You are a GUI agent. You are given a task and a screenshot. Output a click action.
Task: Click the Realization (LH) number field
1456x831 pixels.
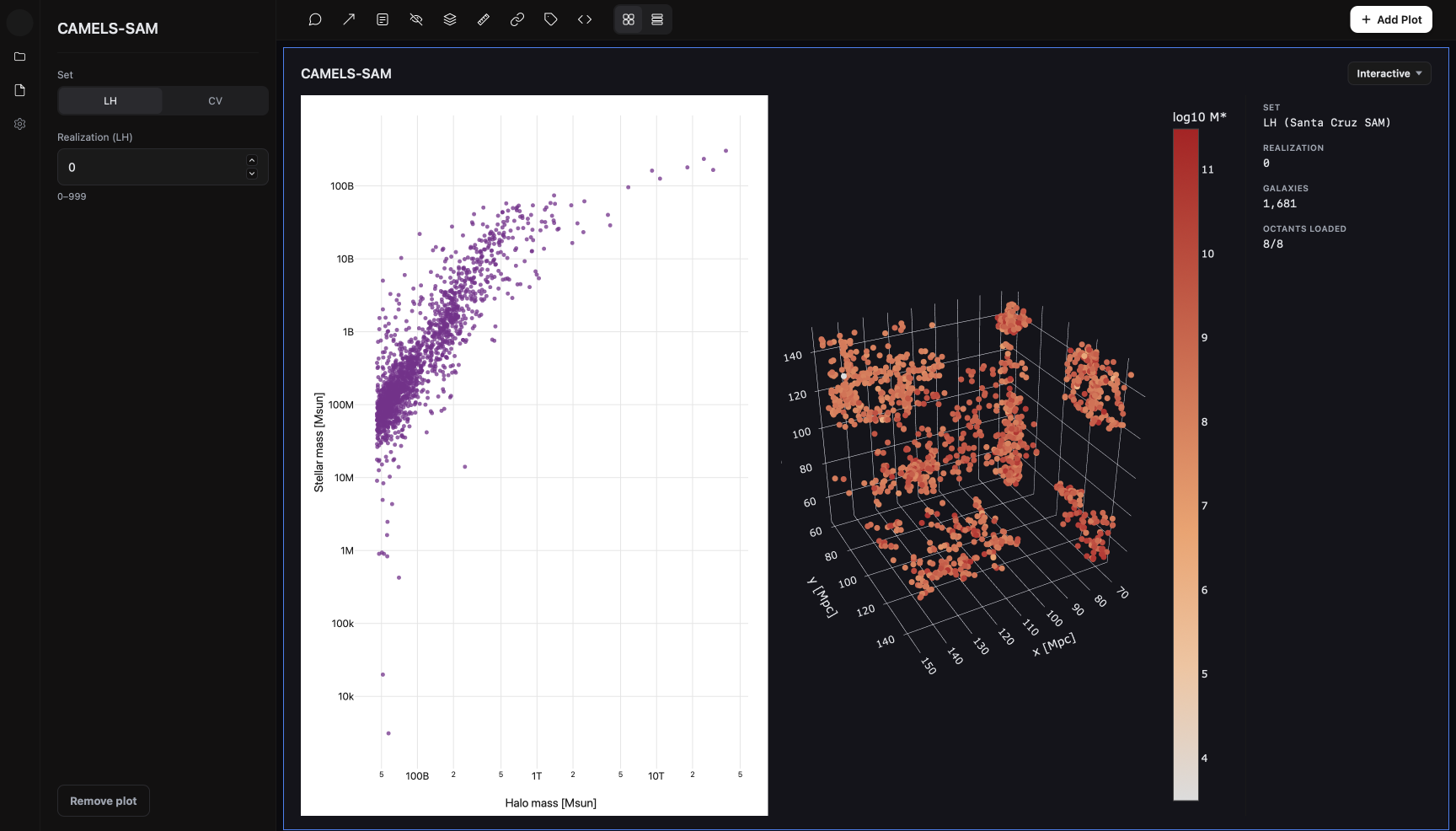tap(163, 167)
